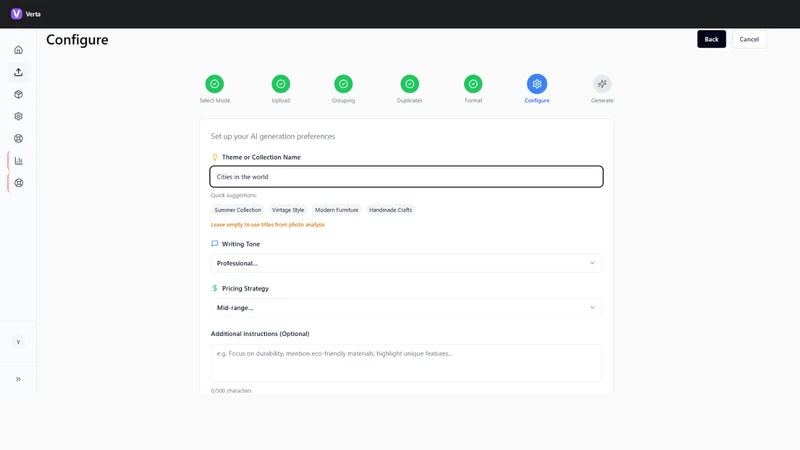800x450 pixels.
Task: Go to the Grouping step
Action: click(x=343, y=84)
